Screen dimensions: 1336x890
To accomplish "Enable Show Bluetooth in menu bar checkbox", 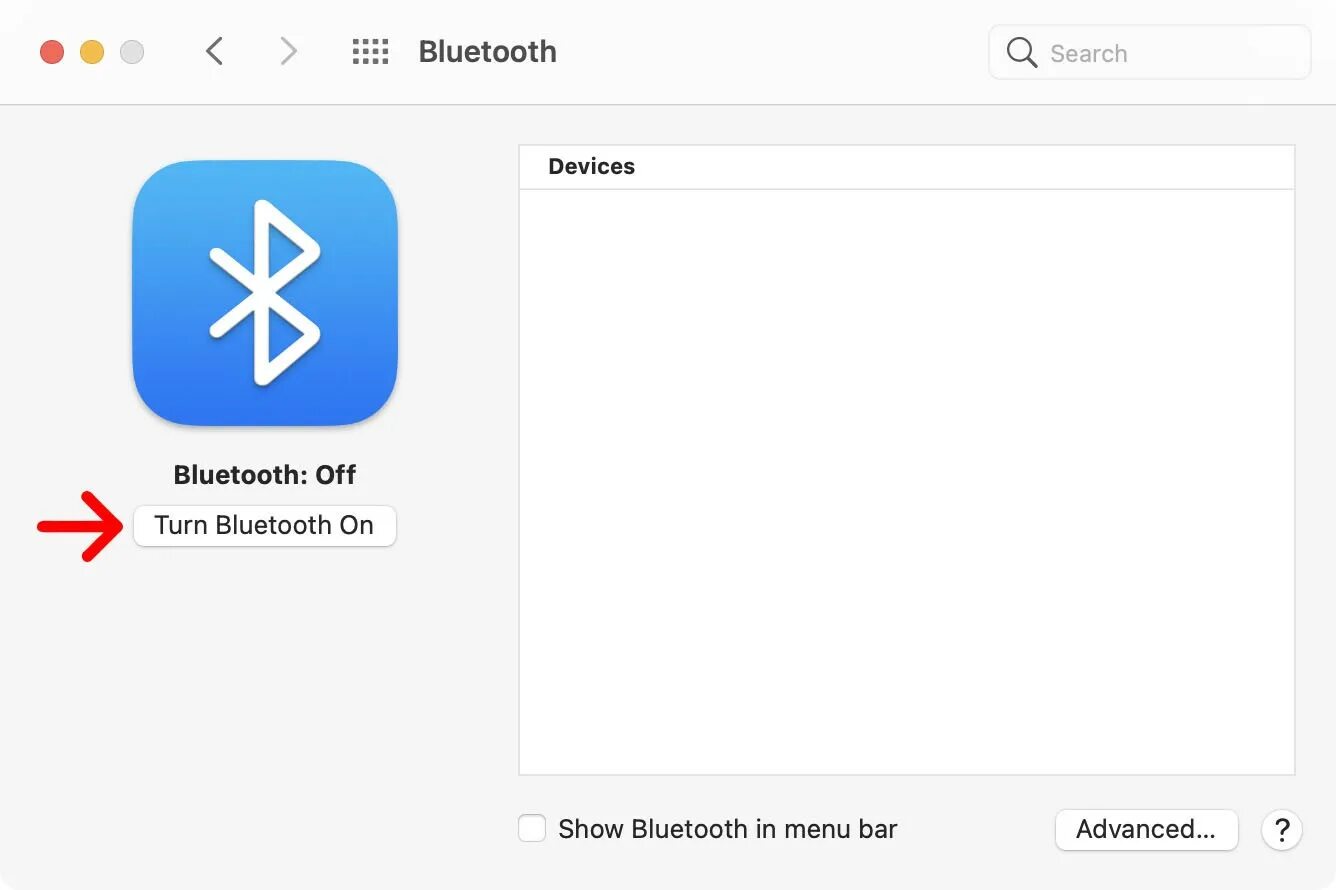I will click(x=532, y=828).
